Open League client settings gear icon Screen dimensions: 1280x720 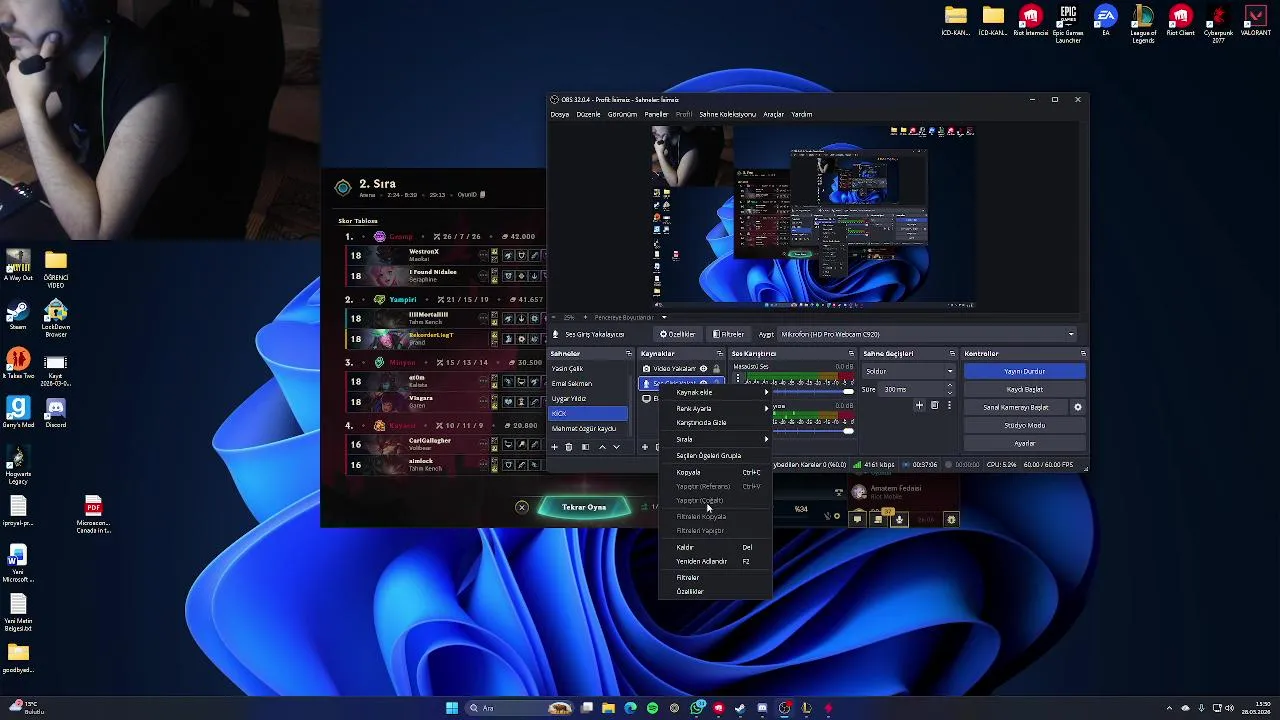tap(951, 519)
